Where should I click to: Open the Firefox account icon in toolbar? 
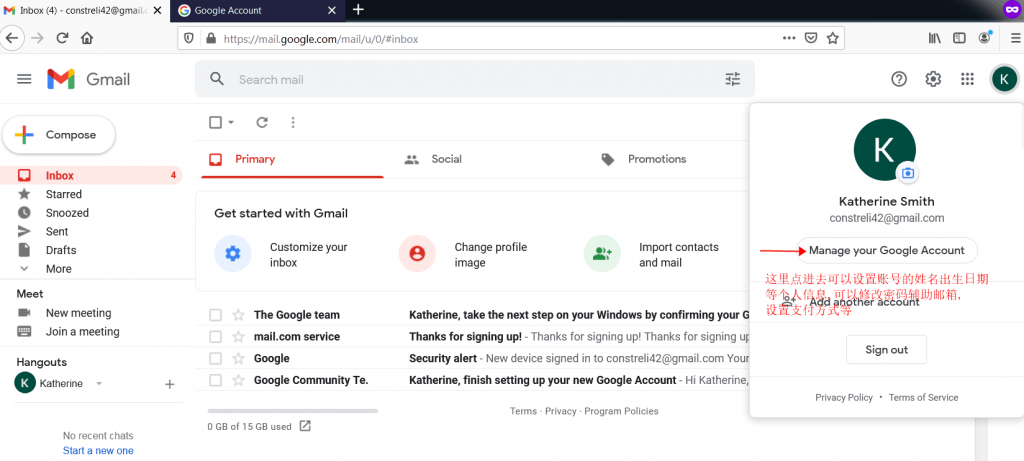click(984, 38)
